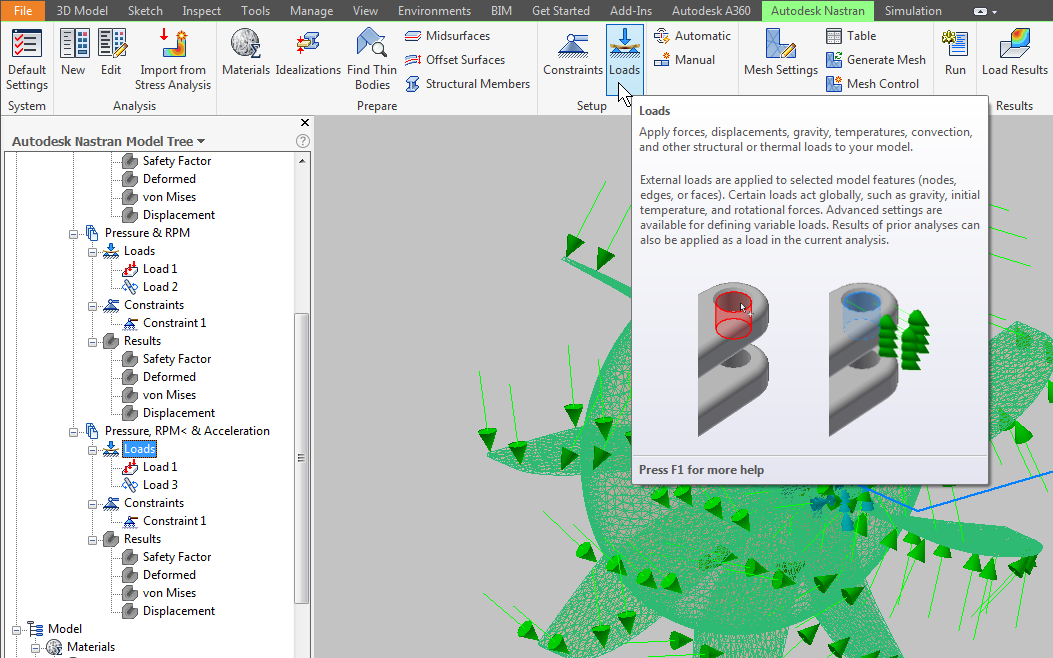Switch to the BIM tab
The image size is (1053, 658).
pyautogui.click(x=501, y=11)
